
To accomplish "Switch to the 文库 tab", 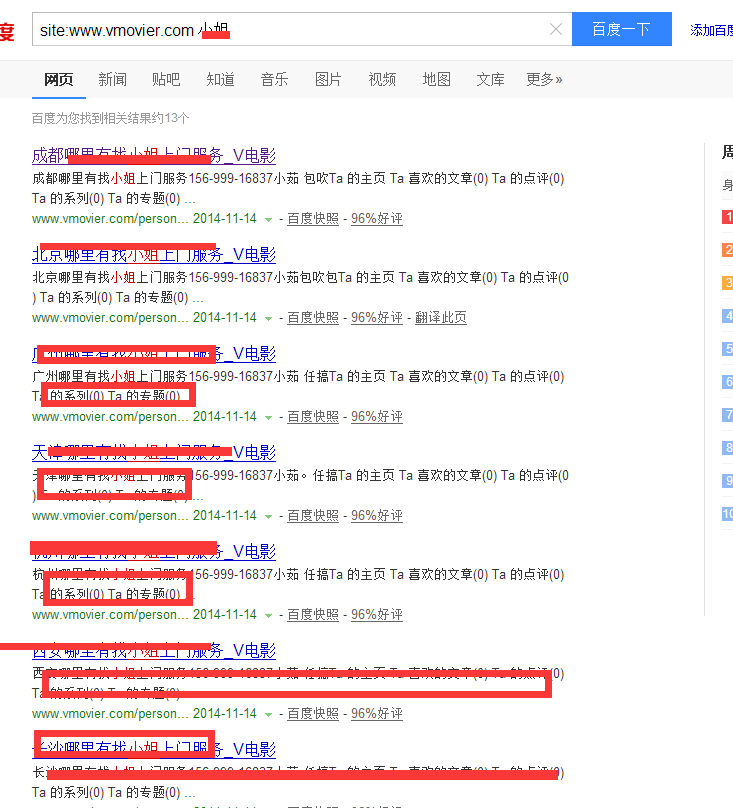I will tap(490, 79).
